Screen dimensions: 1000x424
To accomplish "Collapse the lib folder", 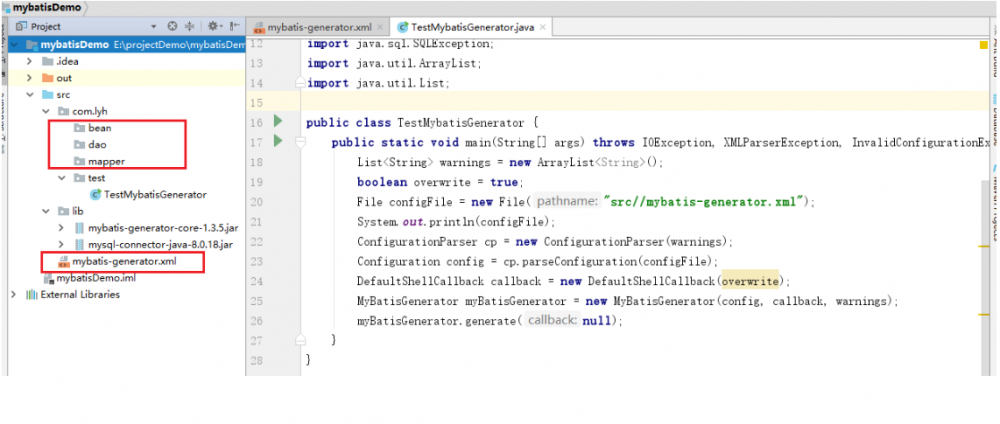I will (45, 211).
